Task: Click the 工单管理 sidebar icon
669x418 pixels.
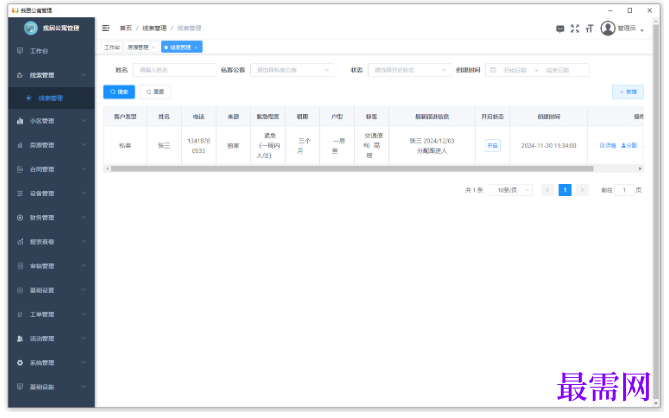Action: point(20,314)
